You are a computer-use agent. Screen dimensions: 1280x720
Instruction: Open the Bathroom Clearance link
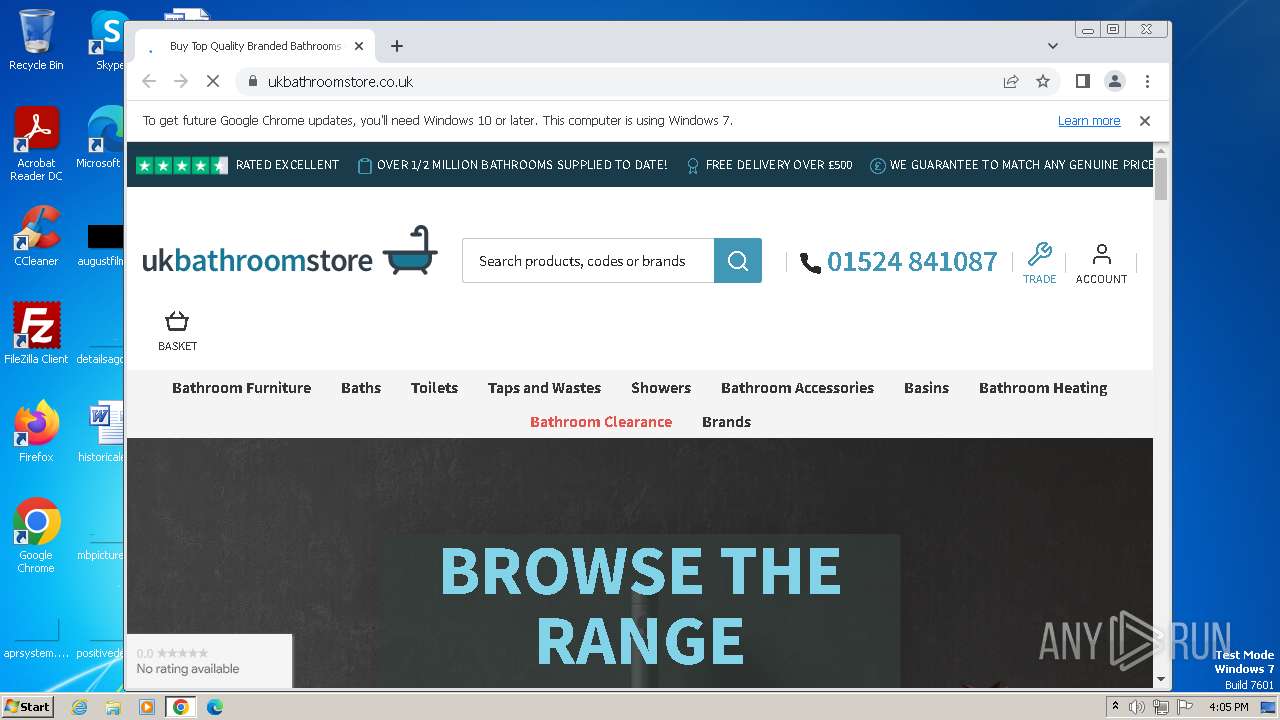(x=601, y=422)
